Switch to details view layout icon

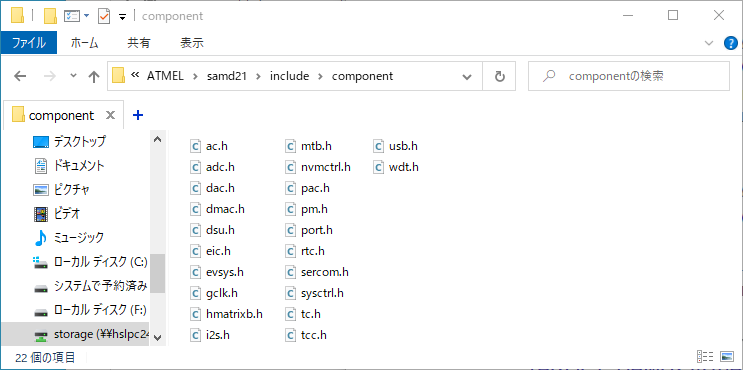[705, 357]
